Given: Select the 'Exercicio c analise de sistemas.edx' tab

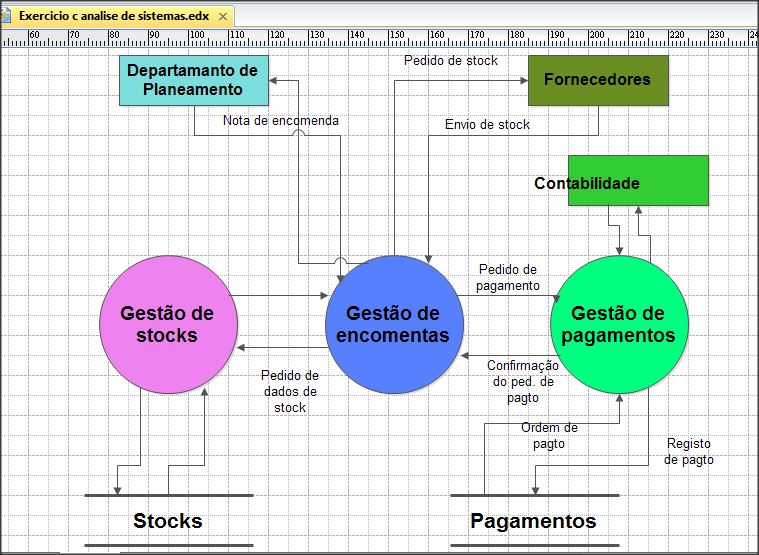Looking at the screenshot, I should [113, 17].
